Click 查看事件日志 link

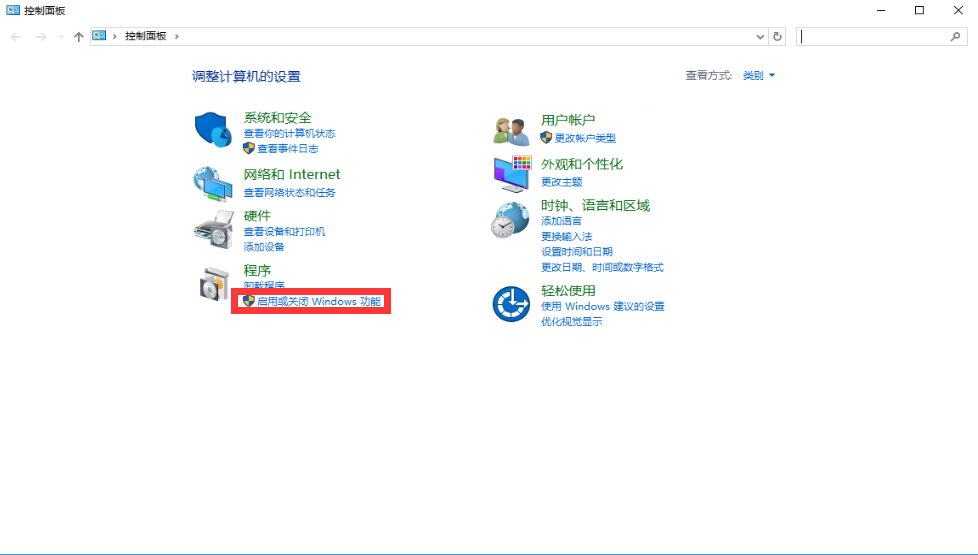[288, 148]
